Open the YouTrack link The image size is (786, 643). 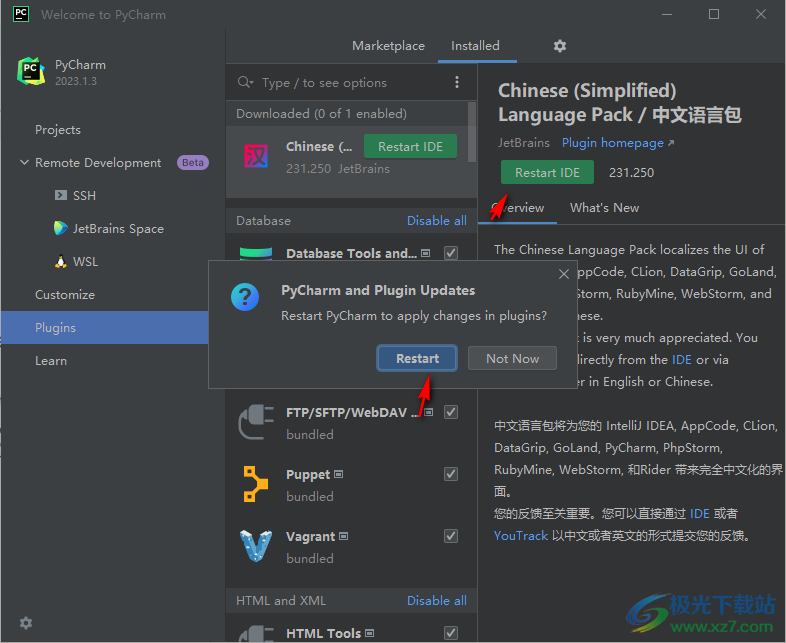[x=521, y=536]
